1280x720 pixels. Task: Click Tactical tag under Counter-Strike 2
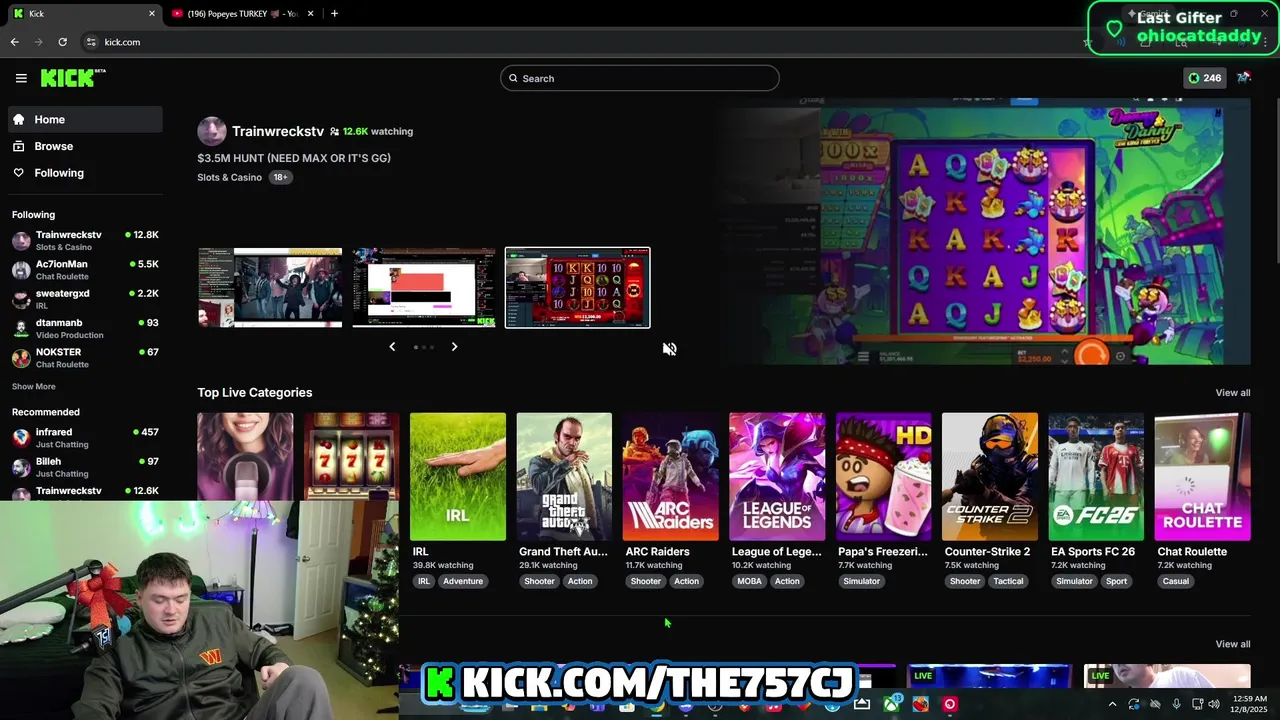coord(1008,581)
